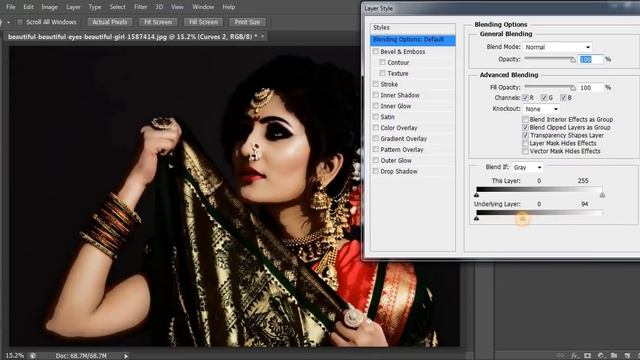Enable the Outer Glow checkbox
The width and height of the screenshot is (640, 360).
coord(376,160)
